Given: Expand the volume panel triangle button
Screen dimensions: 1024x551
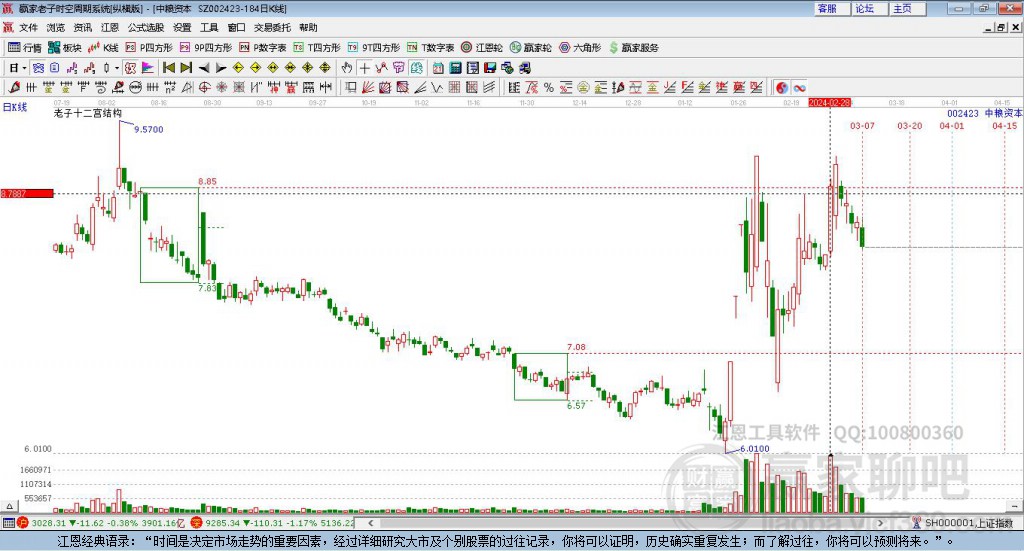Looking at the screenshot, I should (9, 506).
